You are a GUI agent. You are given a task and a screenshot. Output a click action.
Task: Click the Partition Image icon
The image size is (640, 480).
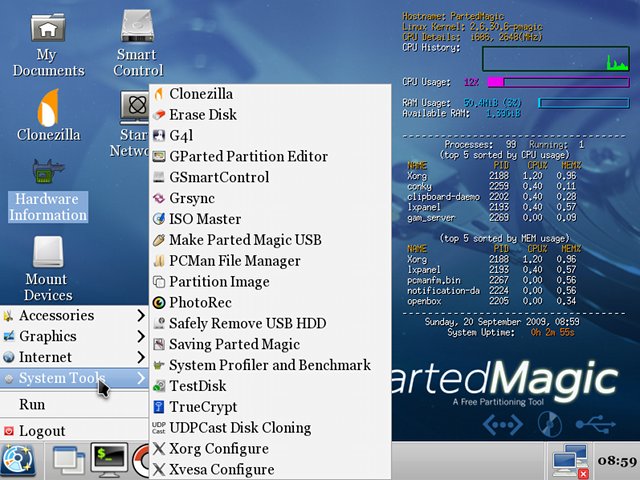tap(159, 282)
